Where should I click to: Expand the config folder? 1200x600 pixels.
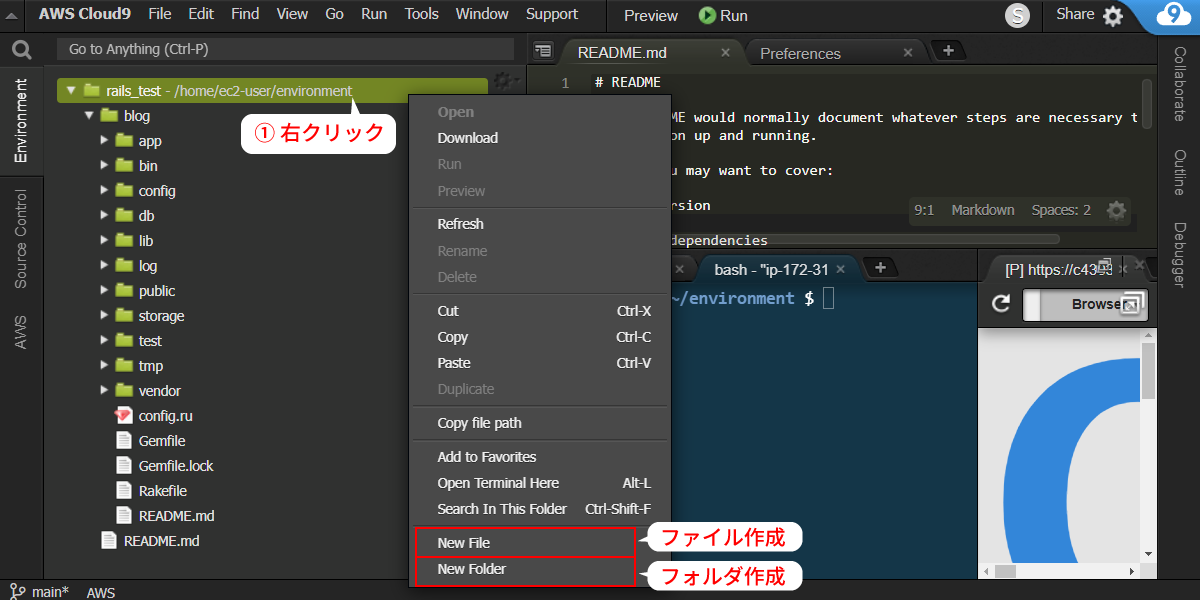(104, 191)
